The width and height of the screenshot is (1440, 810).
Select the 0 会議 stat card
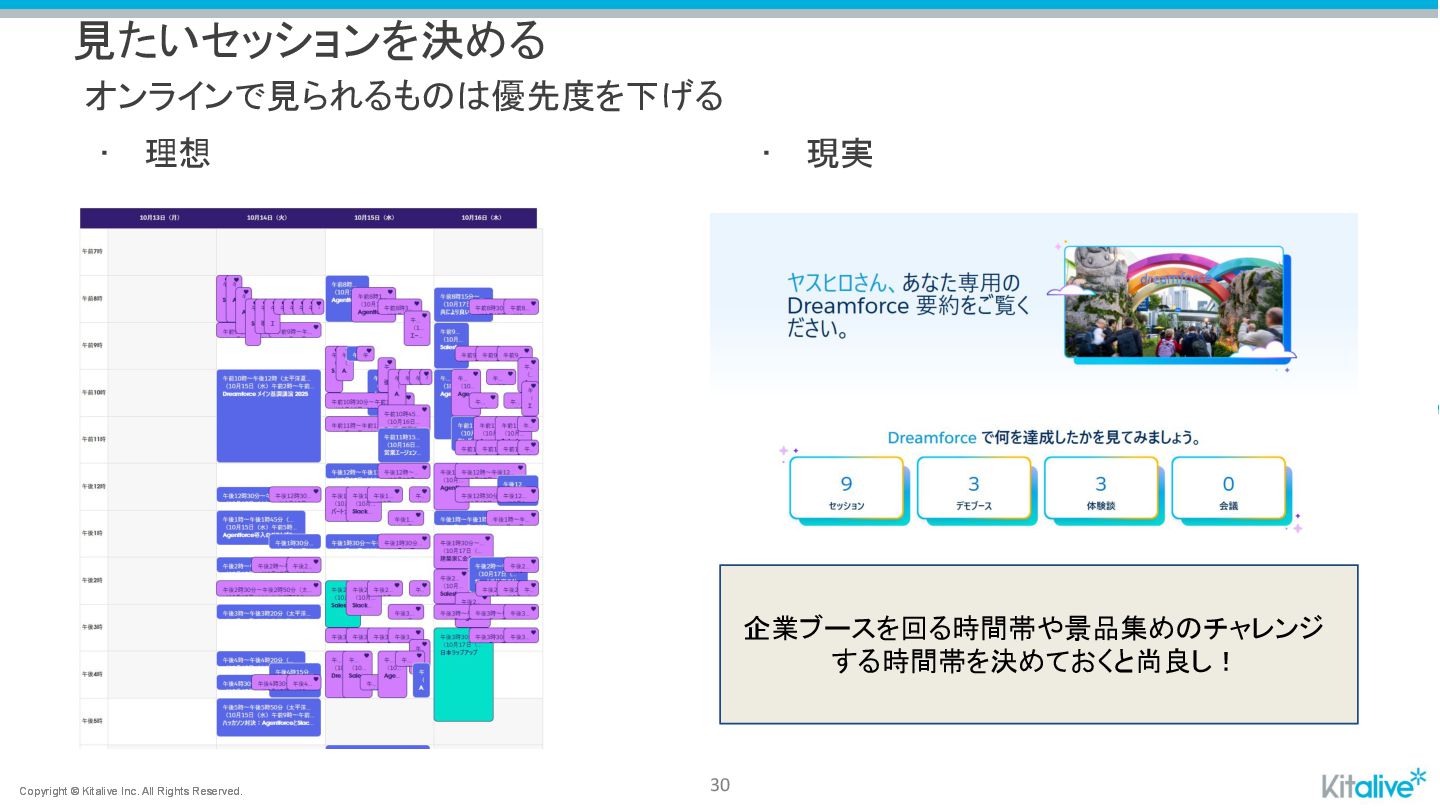[x=1229, y=489]
